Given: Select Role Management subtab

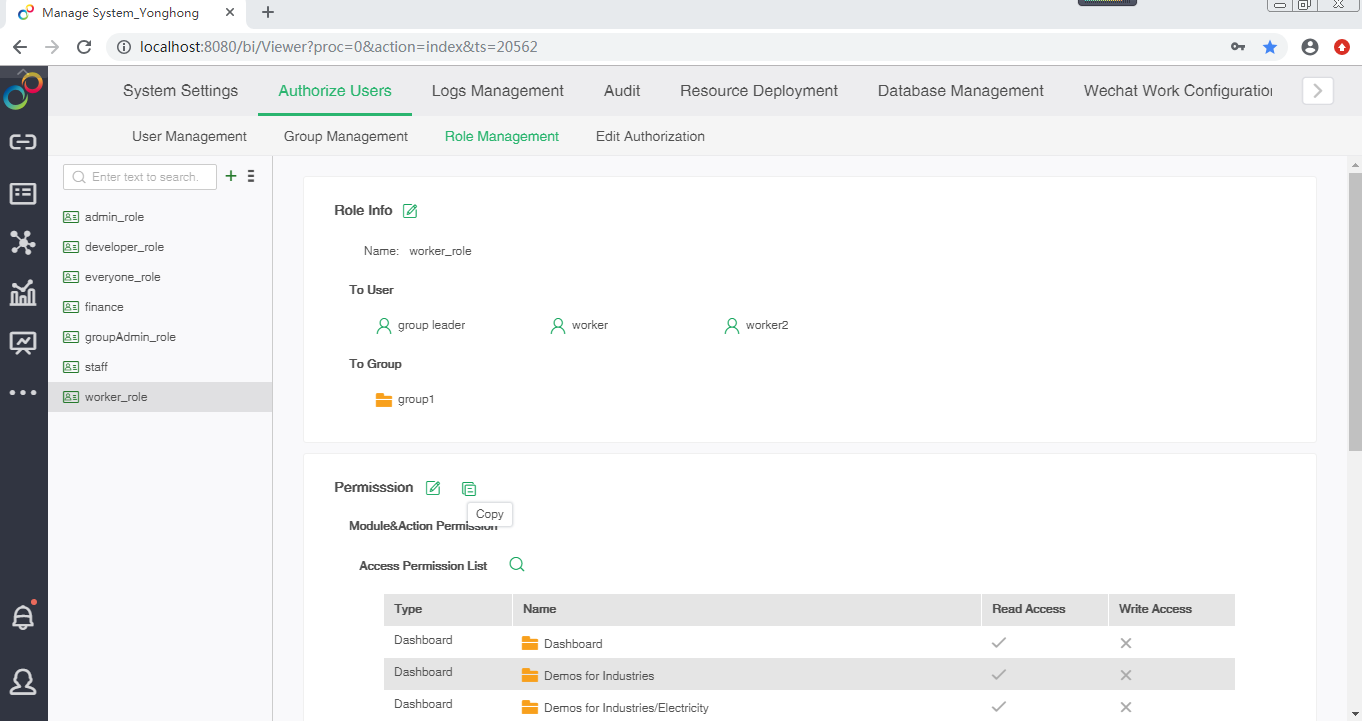Looking at the screenshot, I should (502, 136).
